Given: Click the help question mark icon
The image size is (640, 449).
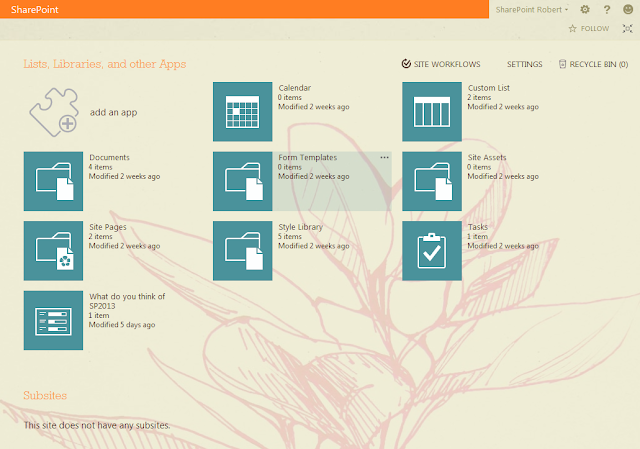Looking at the screenshot, I should pos(607,9).
